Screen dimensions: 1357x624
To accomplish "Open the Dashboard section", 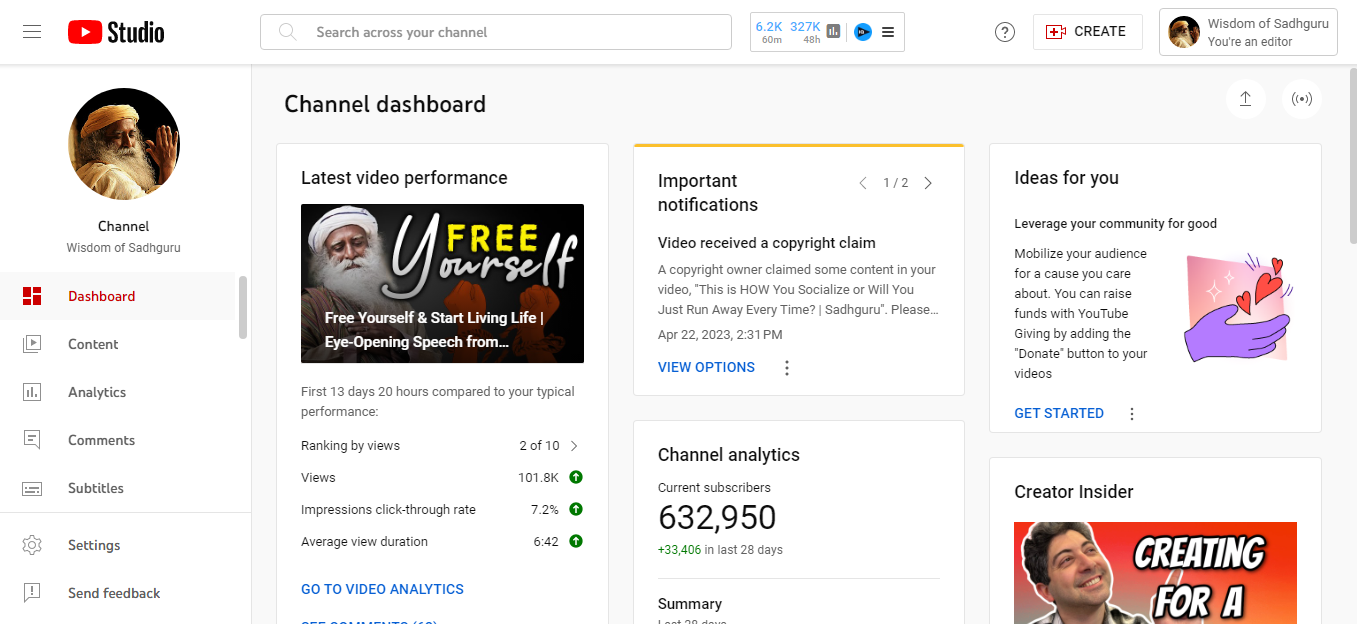I will click(x=118, y=296).
